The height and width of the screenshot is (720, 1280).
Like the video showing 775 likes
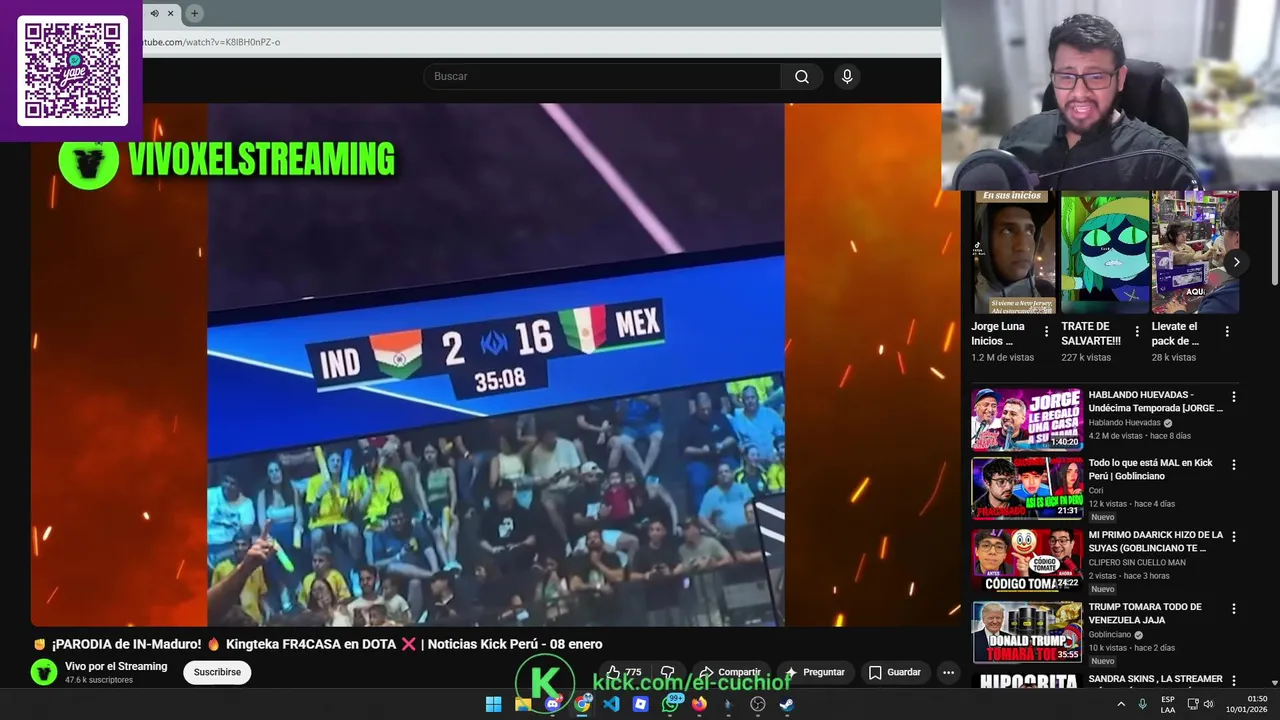(625, 672)
